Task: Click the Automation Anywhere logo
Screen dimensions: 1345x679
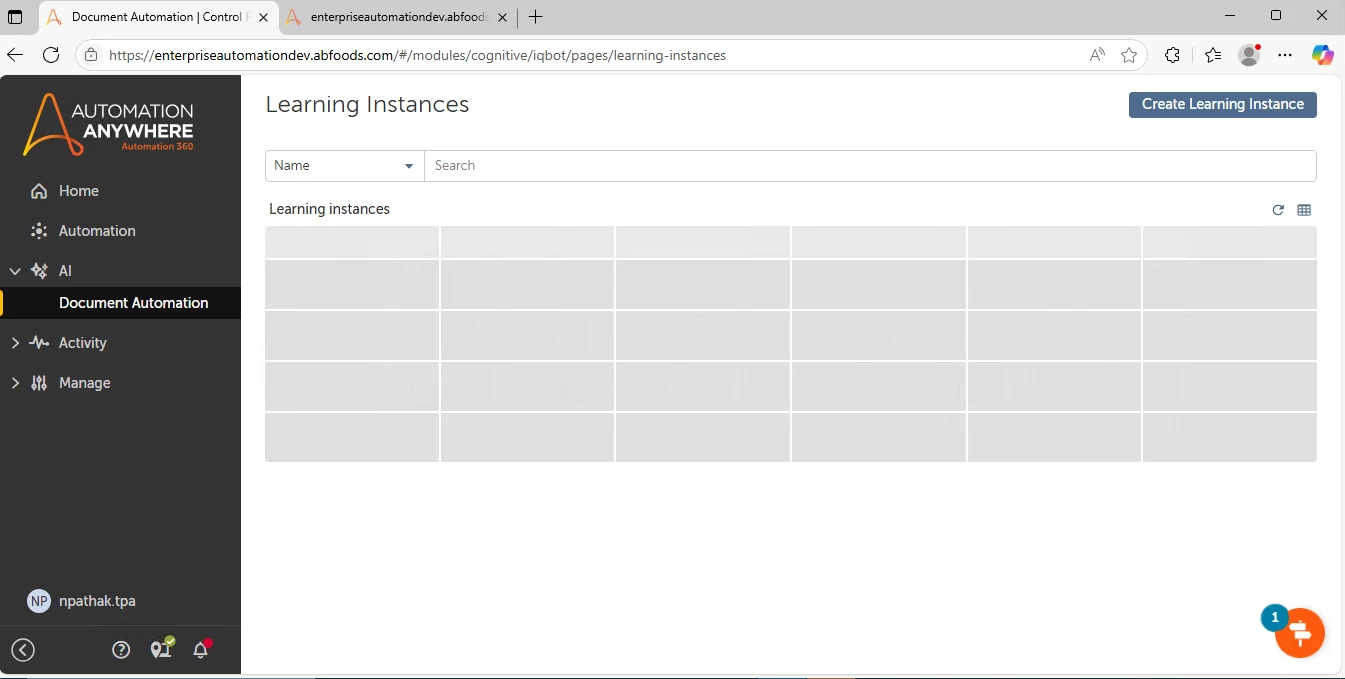Action: (108, 125)
